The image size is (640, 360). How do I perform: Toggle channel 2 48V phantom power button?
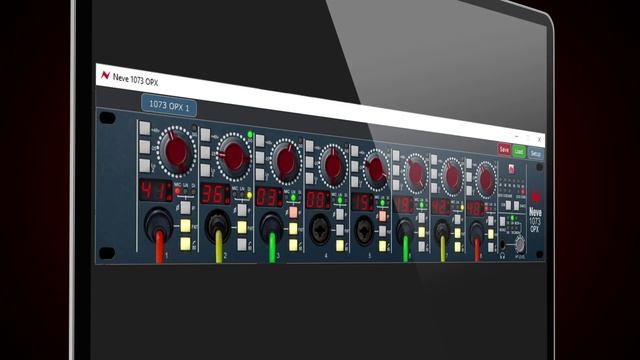coord(206,135)
